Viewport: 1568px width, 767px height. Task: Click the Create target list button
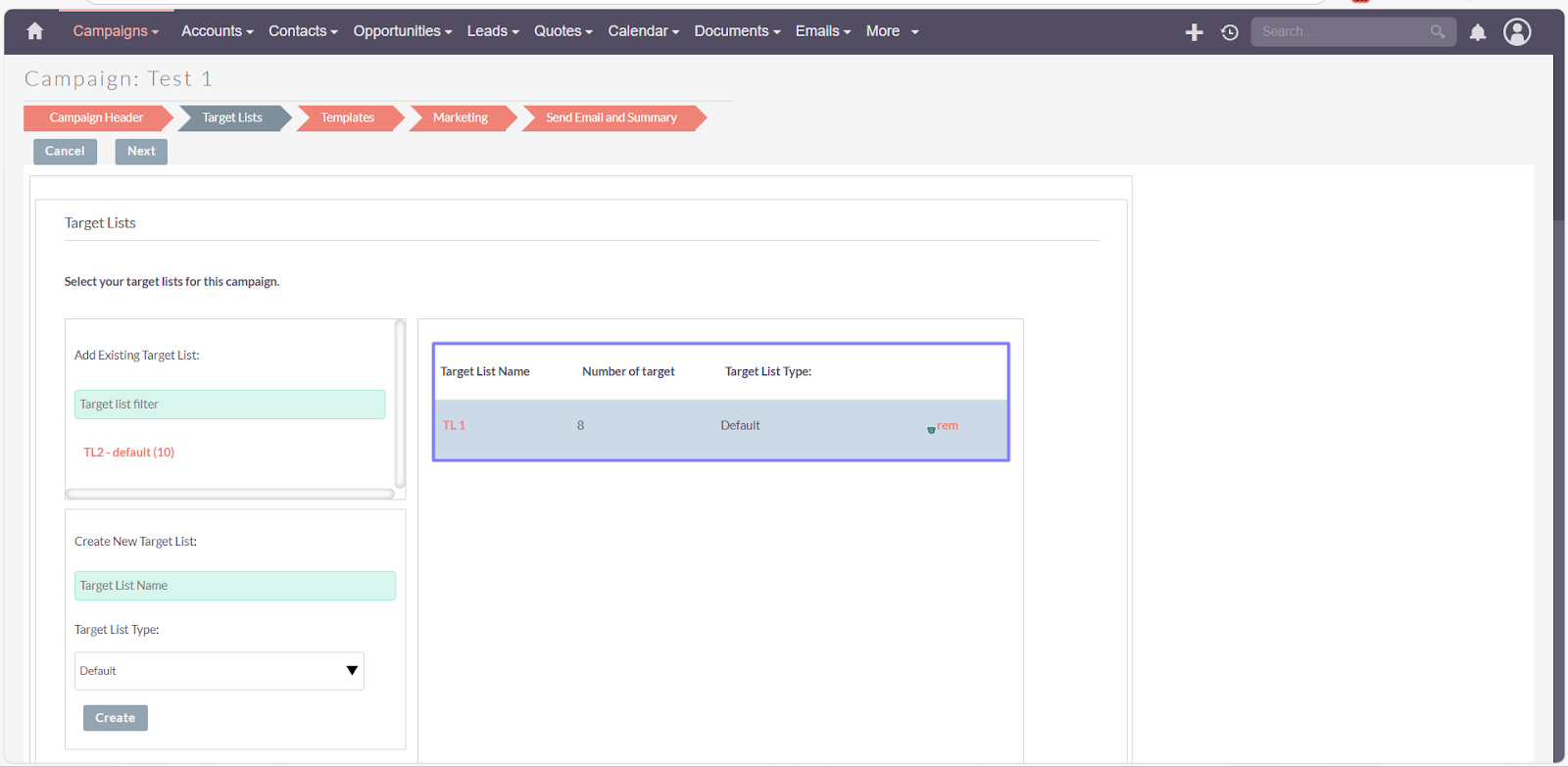tap(115, 718)
